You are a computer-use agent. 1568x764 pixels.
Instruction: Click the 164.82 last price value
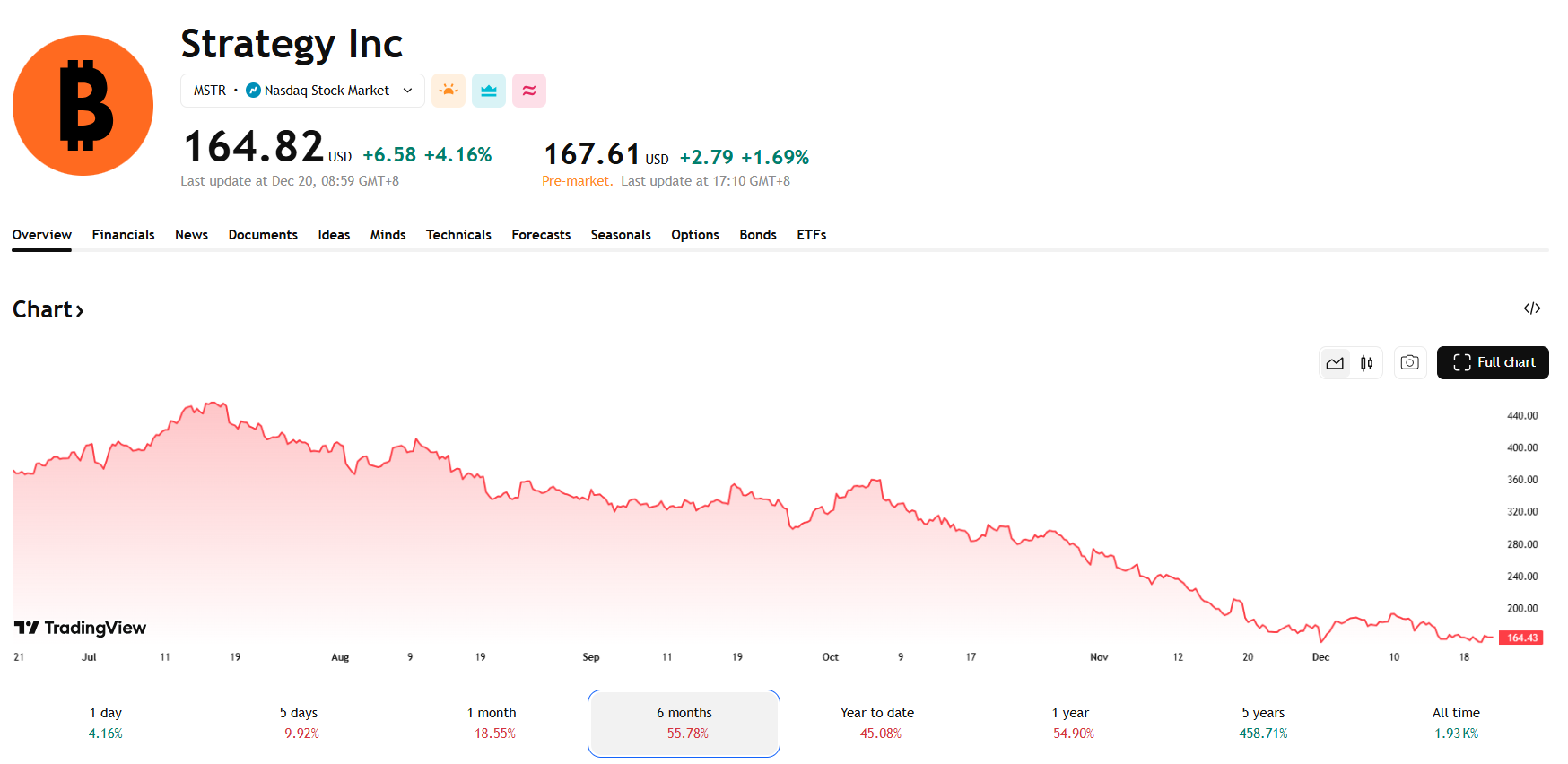pos(253,146)
